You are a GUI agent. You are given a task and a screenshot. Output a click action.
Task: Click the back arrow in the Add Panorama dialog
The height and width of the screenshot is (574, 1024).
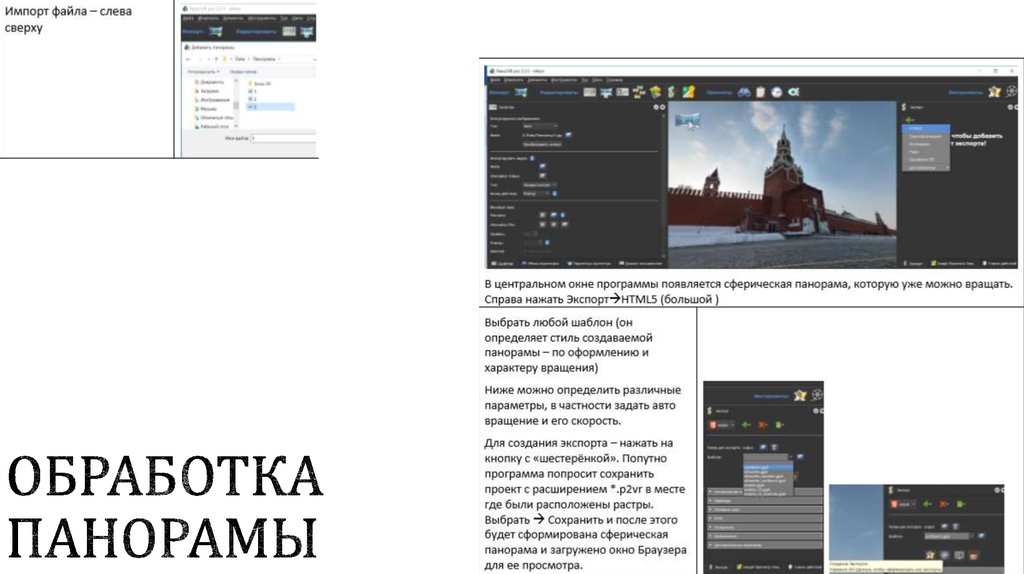188,59
